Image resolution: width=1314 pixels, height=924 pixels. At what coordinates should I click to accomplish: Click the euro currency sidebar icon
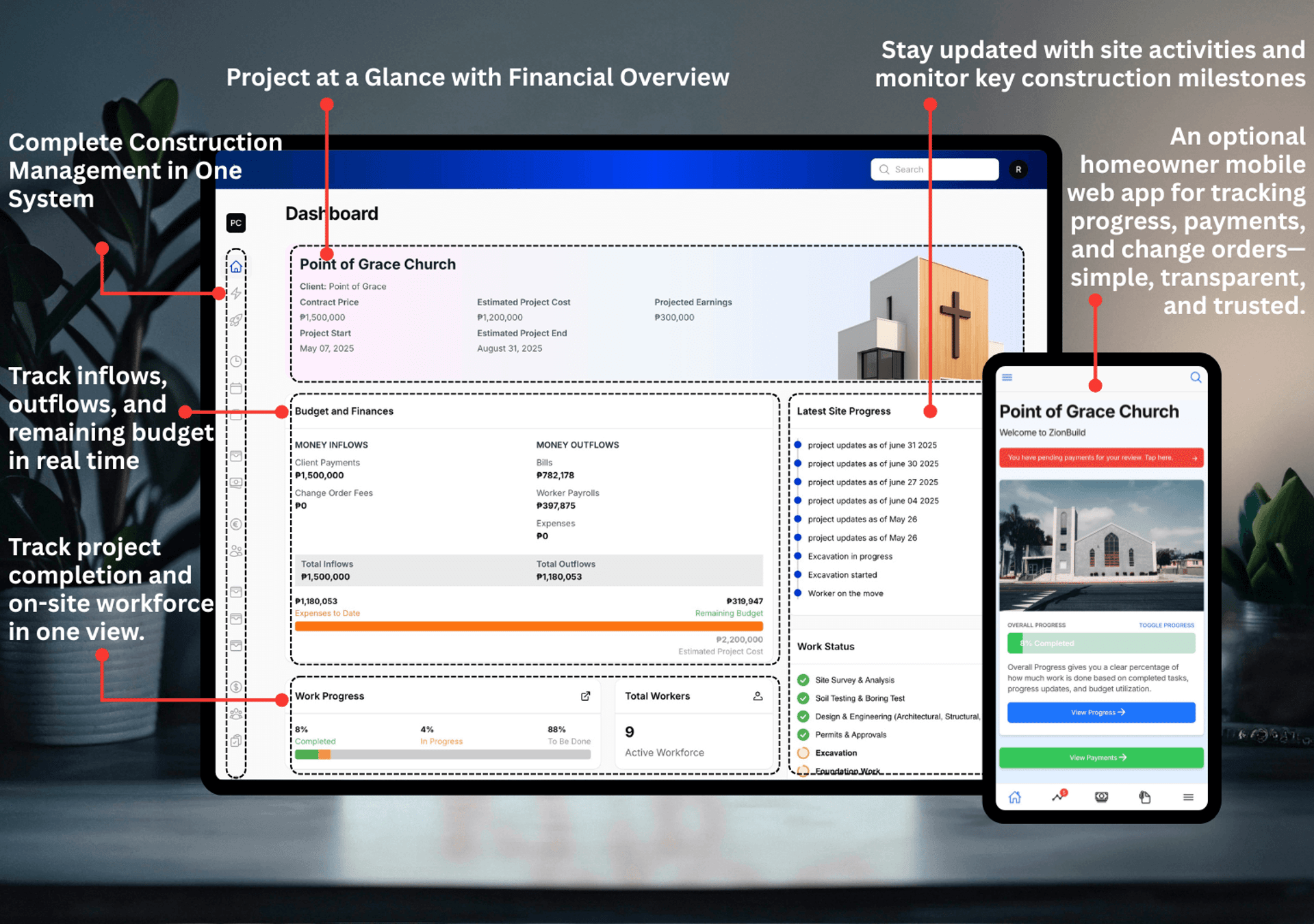point(236,524)
